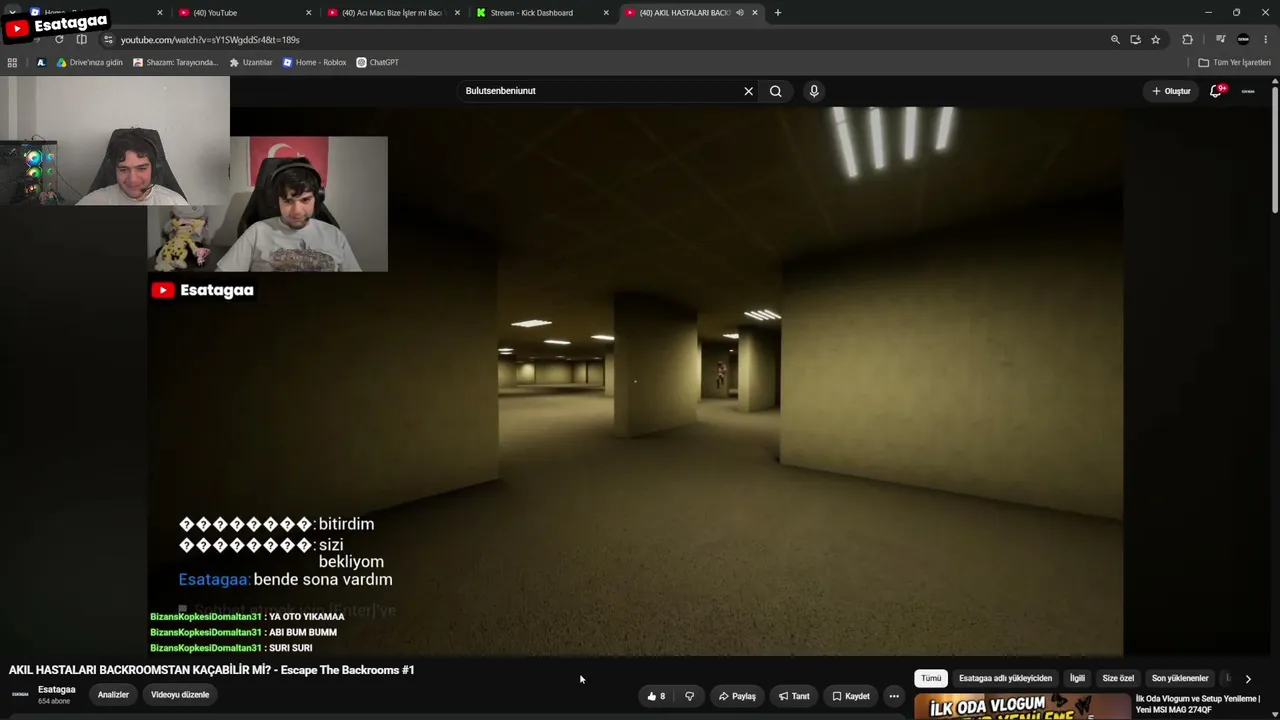The height and width of the screenshot is (720, 1280).
Task: Start voice search with the microphone
Action: (814, 91)
